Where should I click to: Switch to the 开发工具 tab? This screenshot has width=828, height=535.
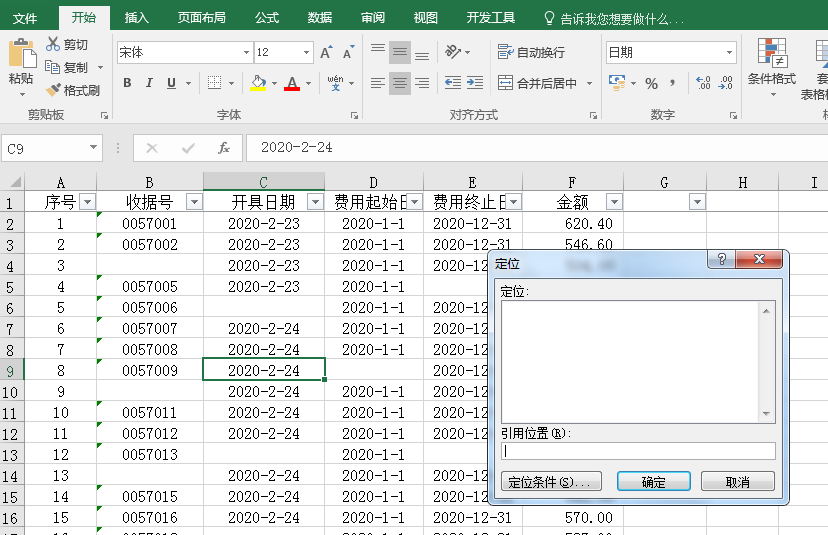point(491,18)
